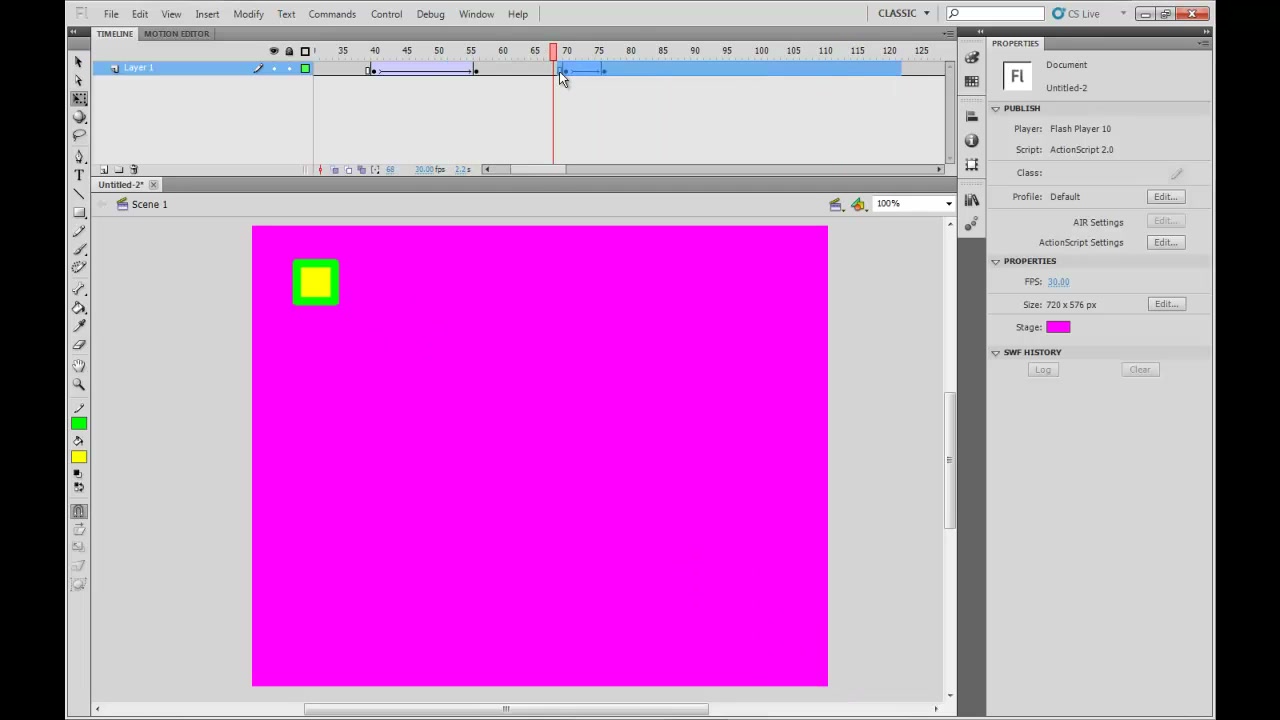Screen dimensions: 1280x720
Task: Select the Untitled-2* document tab
Action: tap(121, 185)
